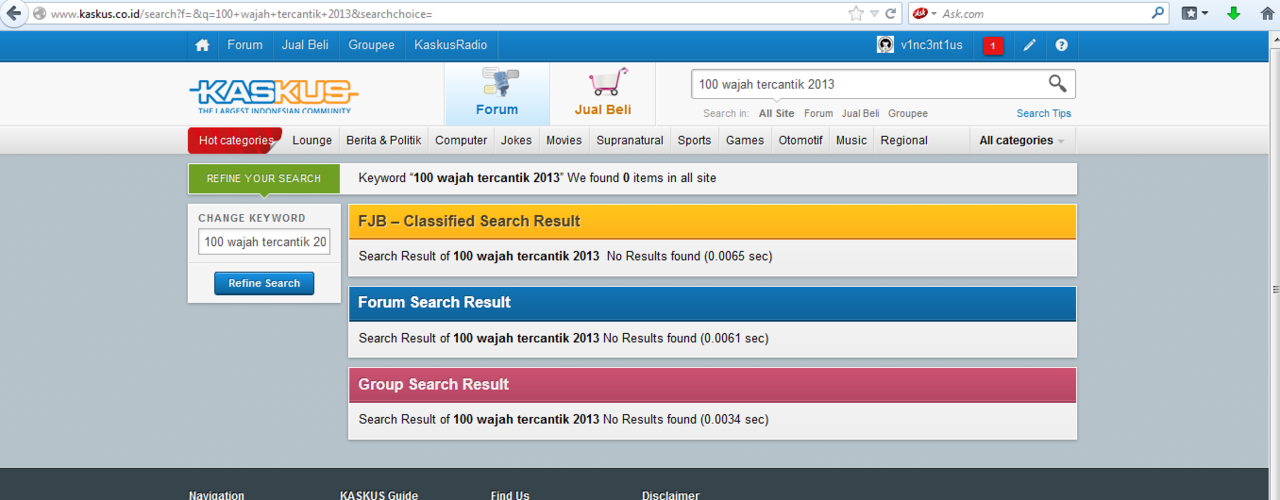This screenshot has height=500, width=1280.
Task: Bookmark page with the star icon
Action: (x=856, y=13)
